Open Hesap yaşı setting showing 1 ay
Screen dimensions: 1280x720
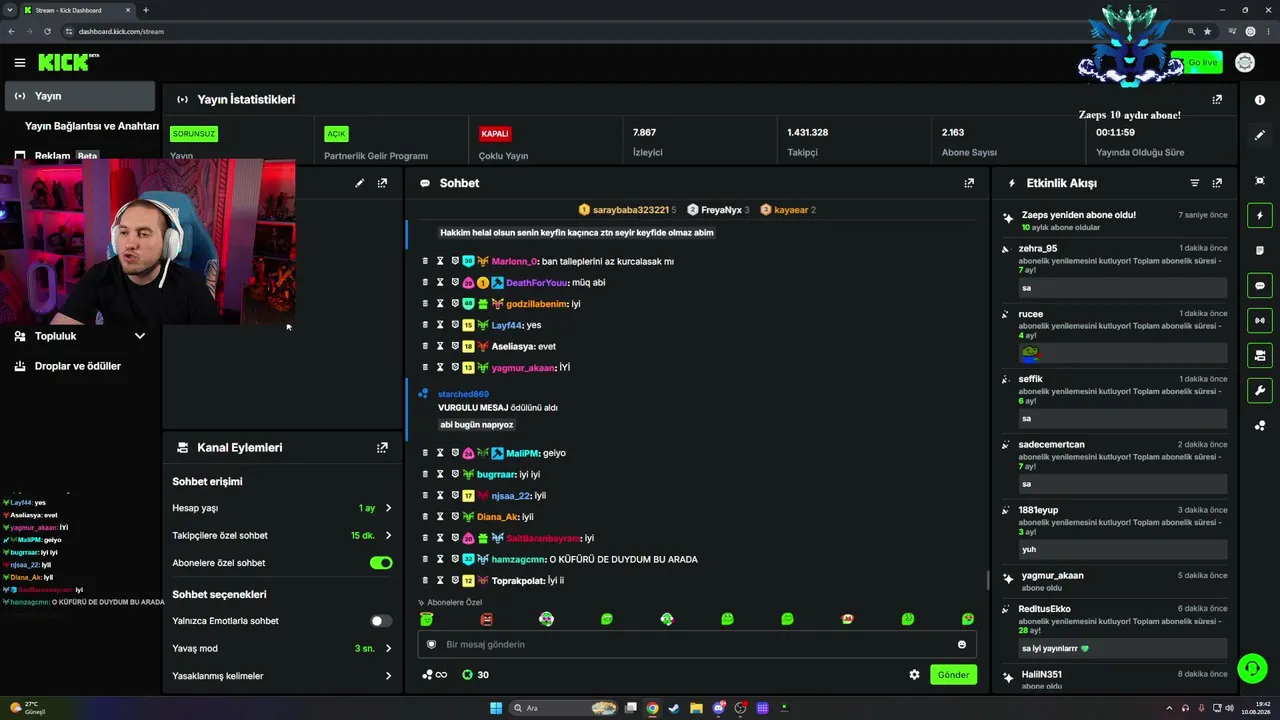pos(282,508)
